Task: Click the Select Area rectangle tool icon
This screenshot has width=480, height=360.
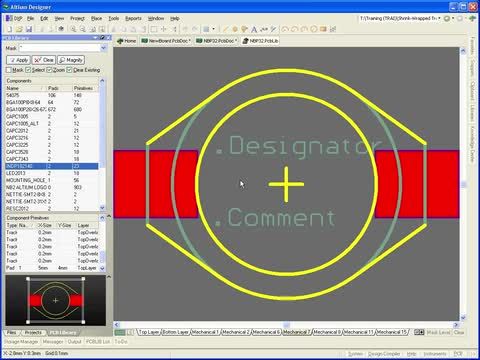Action: (154, 29)
